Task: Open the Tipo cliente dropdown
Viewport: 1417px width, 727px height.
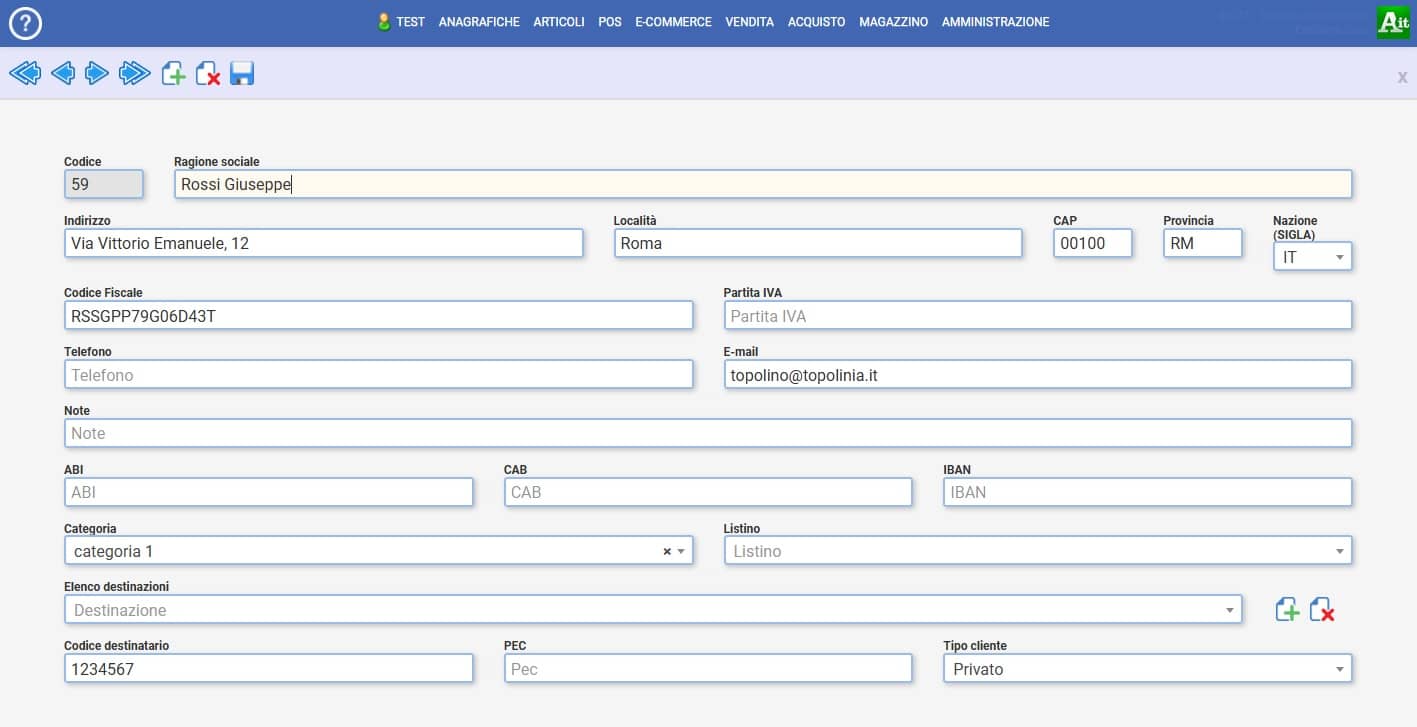Action: click(x=1339, y=669)
